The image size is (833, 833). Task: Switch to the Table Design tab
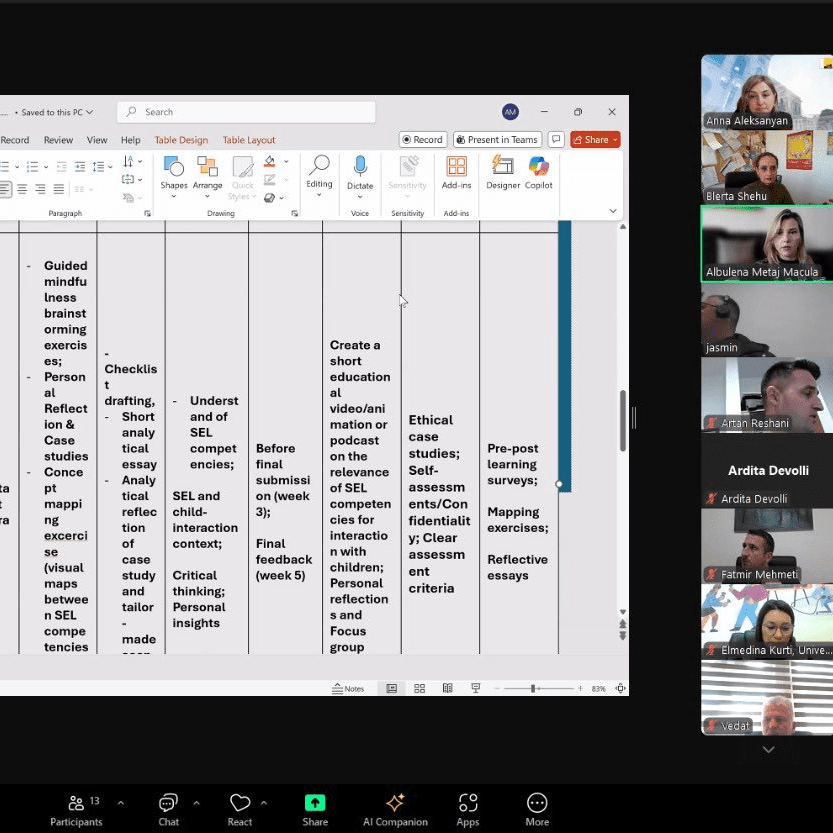(x=181, y=140)
